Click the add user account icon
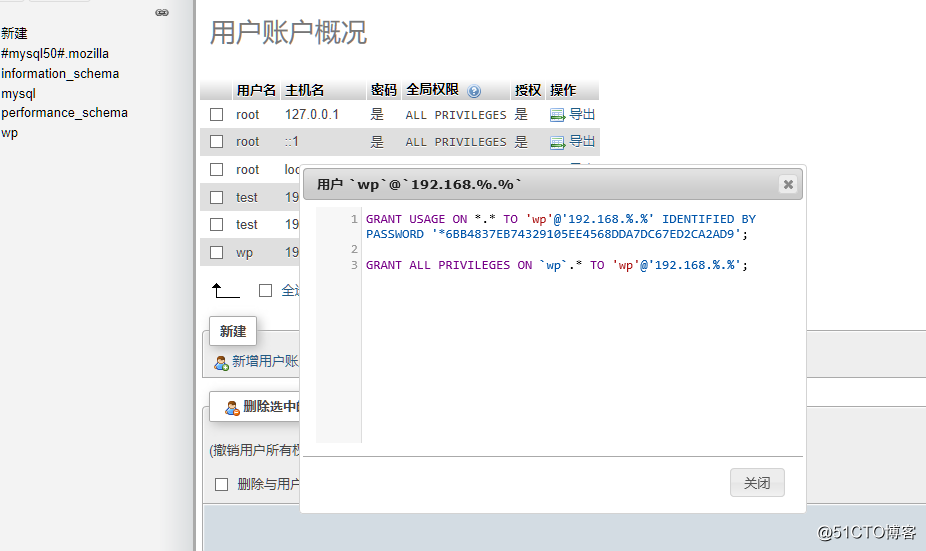This screenshot has width=926, height=551. [221, 363]
